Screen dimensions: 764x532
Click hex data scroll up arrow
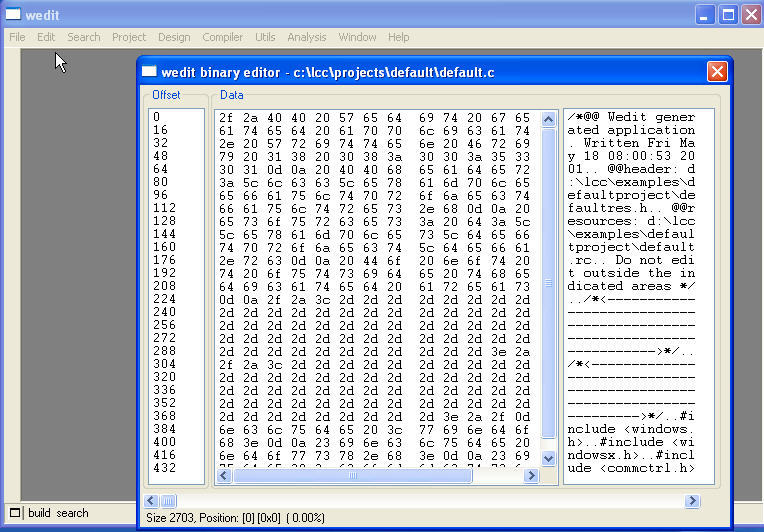pyautogui.click(x=548, y=119)
